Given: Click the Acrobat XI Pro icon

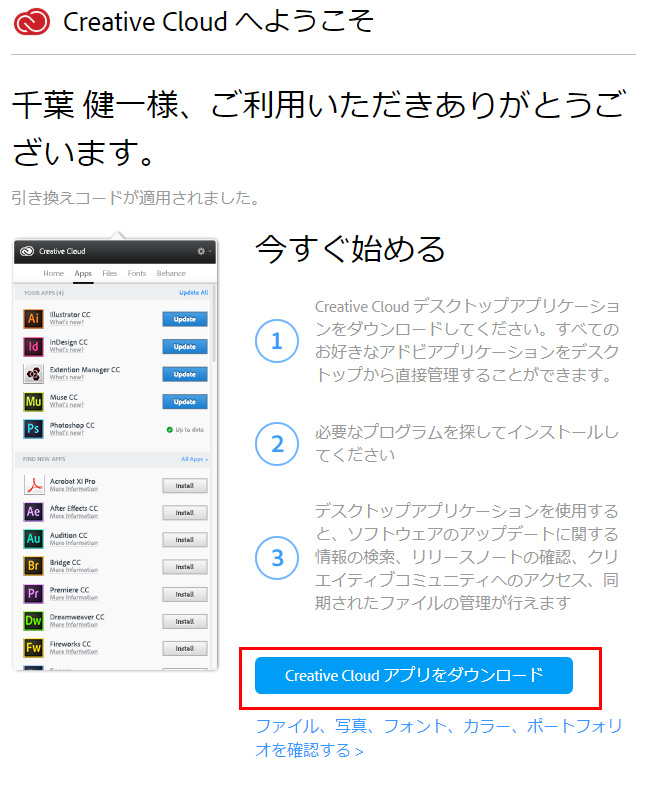Looking at the screenshot, I should coord(34,485).
